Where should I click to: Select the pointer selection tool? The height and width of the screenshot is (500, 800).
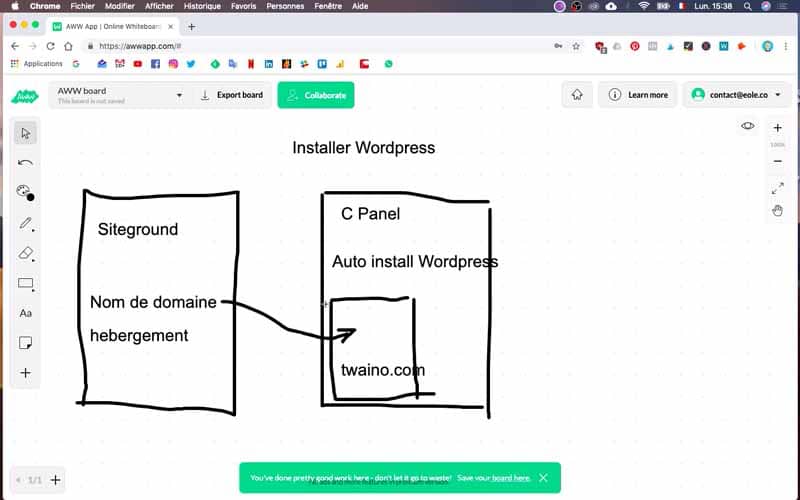(25, 134)
